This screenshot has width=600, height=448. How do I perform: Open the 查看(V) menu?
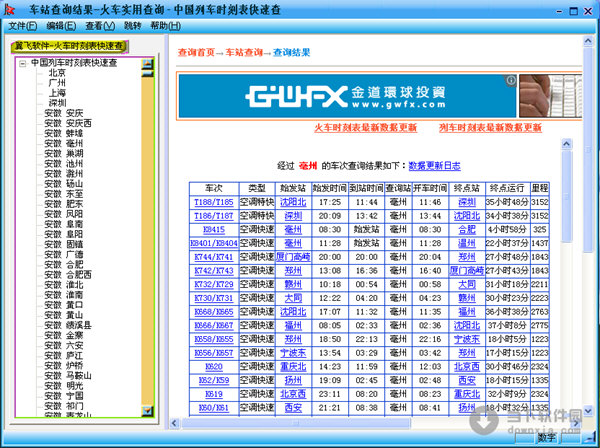[100, 26]
